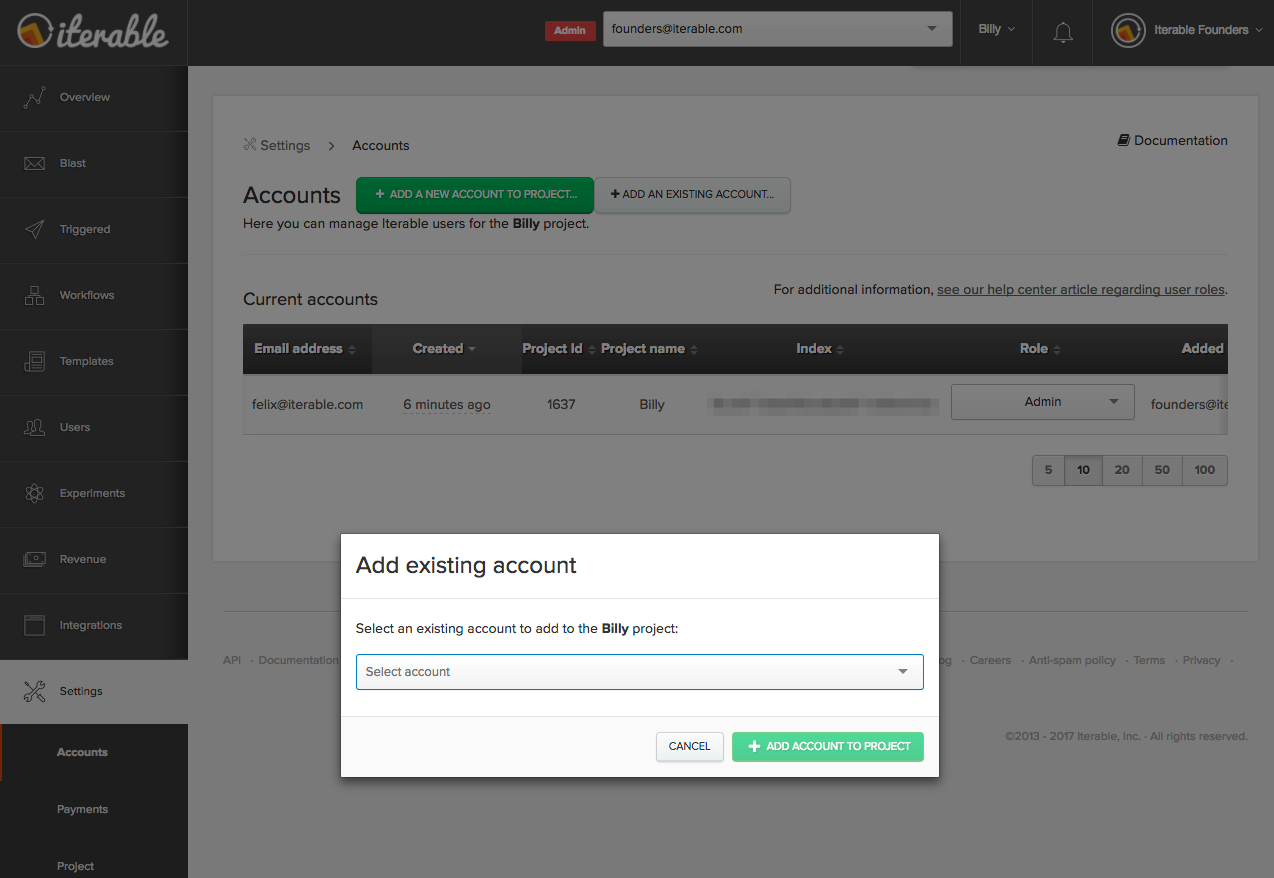Click Add Account to Project button
This screenshot has width=1274, height=878.
tap(828, 746)
